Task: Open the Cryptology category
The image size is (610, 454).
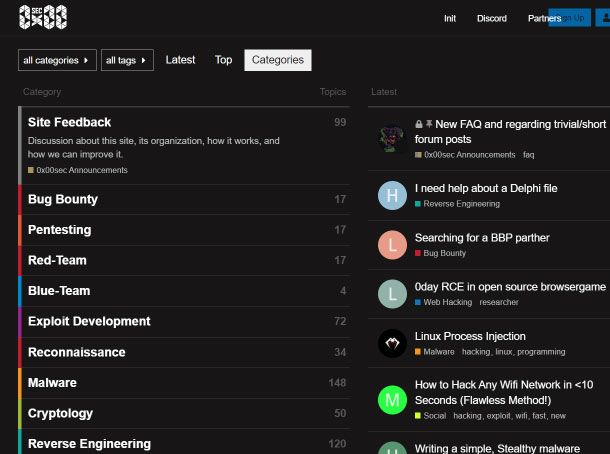Action: (60, 413)
